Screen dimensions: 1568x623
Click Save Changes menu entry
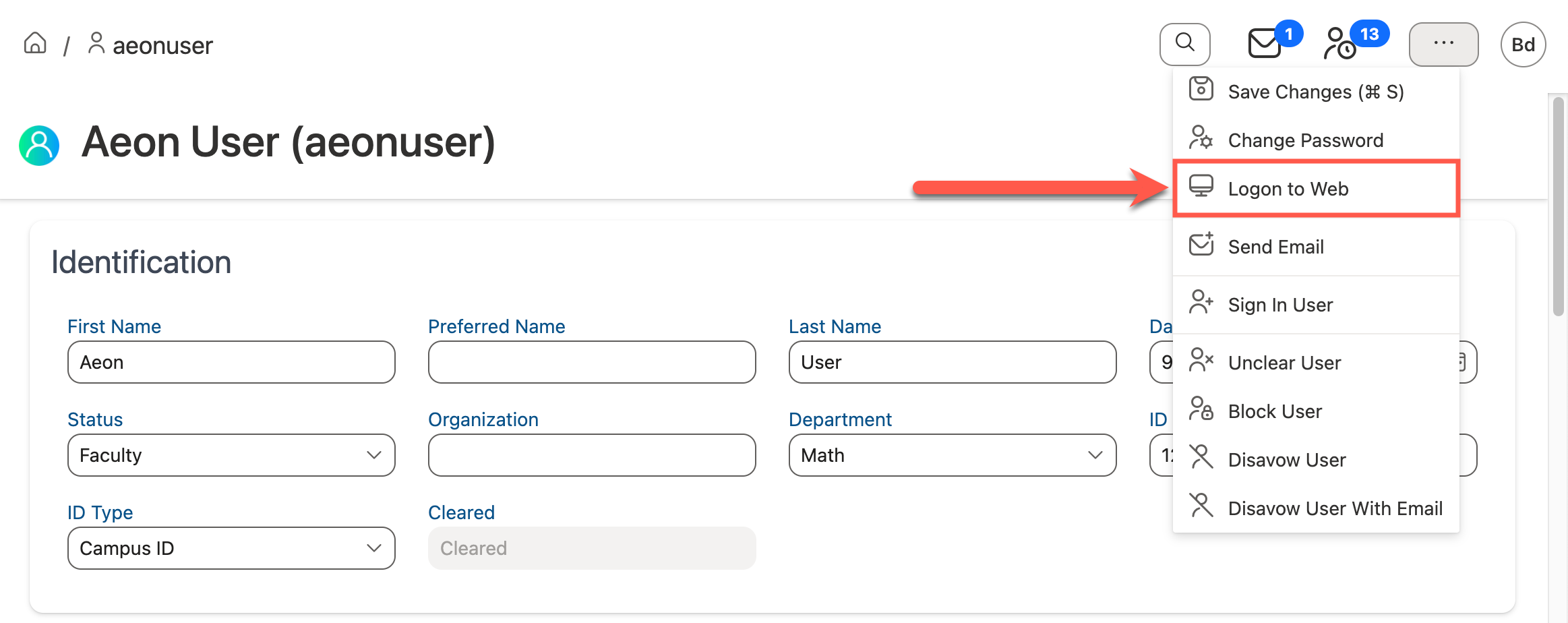1315,91
